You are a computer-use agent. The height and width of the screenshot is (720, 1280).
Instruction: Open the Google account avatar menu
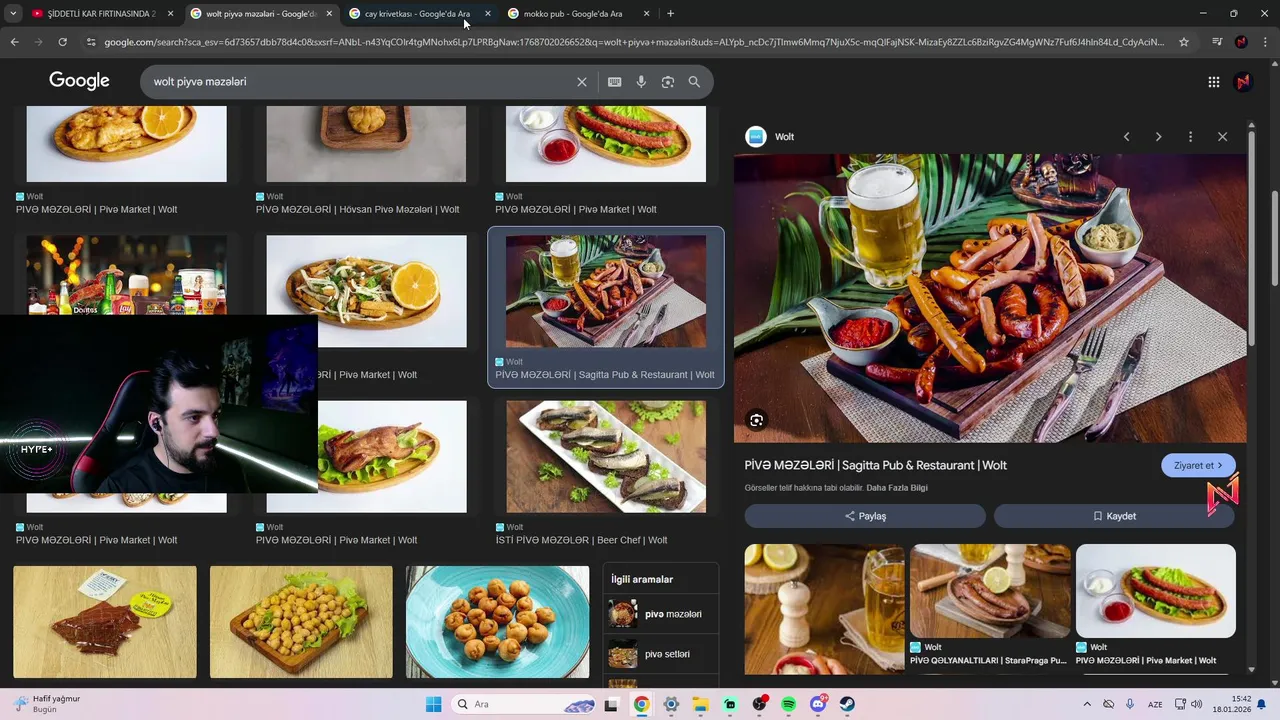tap(1243, 82)
